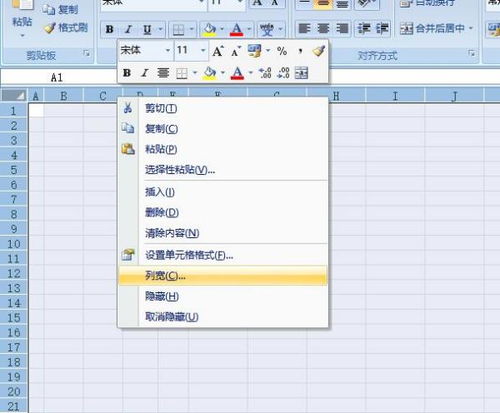Click the mini toolbar grow font icon
Viewport: 500px width, 413px height.
[x=218, y=51]
